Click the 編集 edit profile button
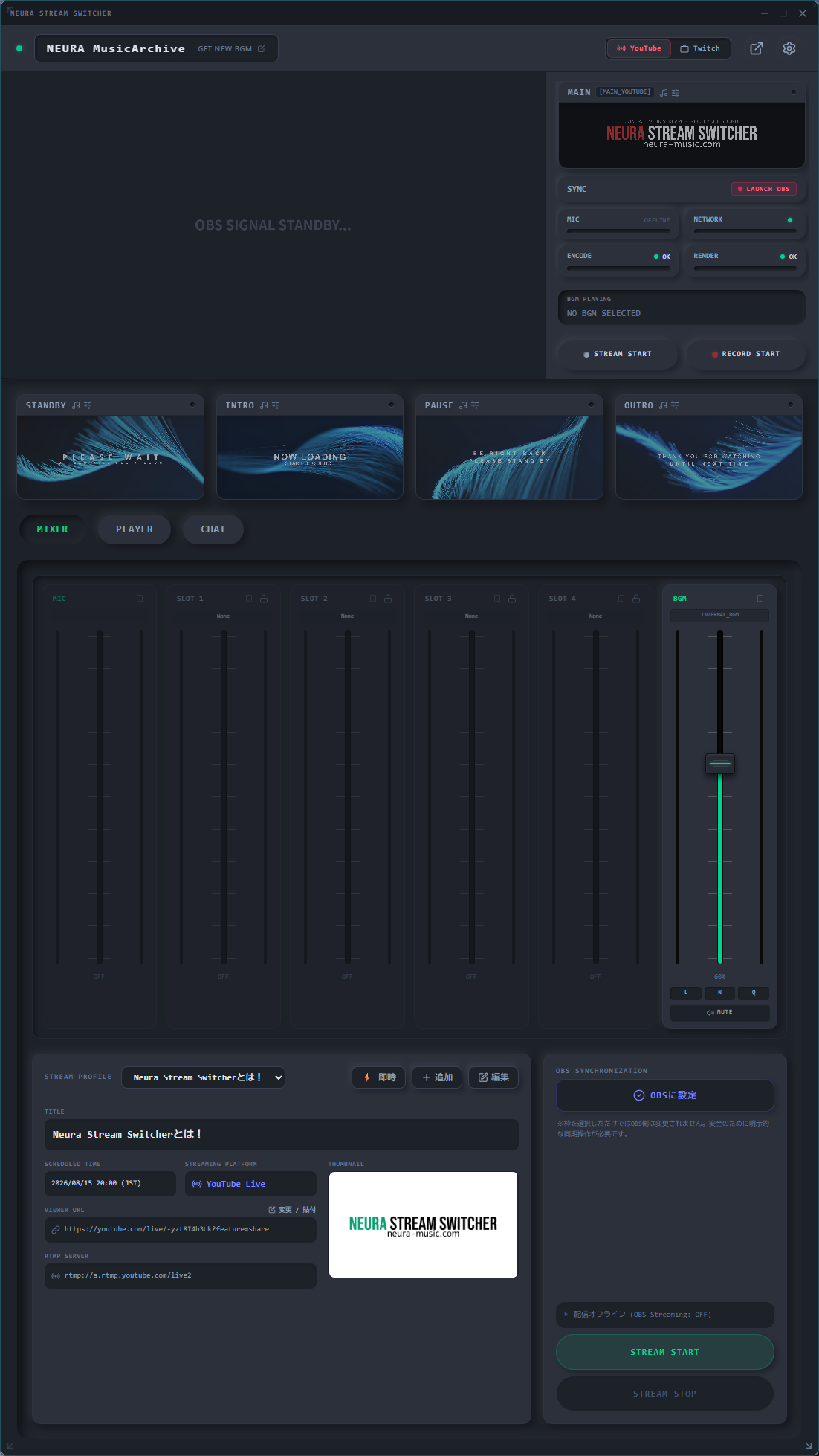This screenshot has width=819, height=1456. pos(493,1077)
